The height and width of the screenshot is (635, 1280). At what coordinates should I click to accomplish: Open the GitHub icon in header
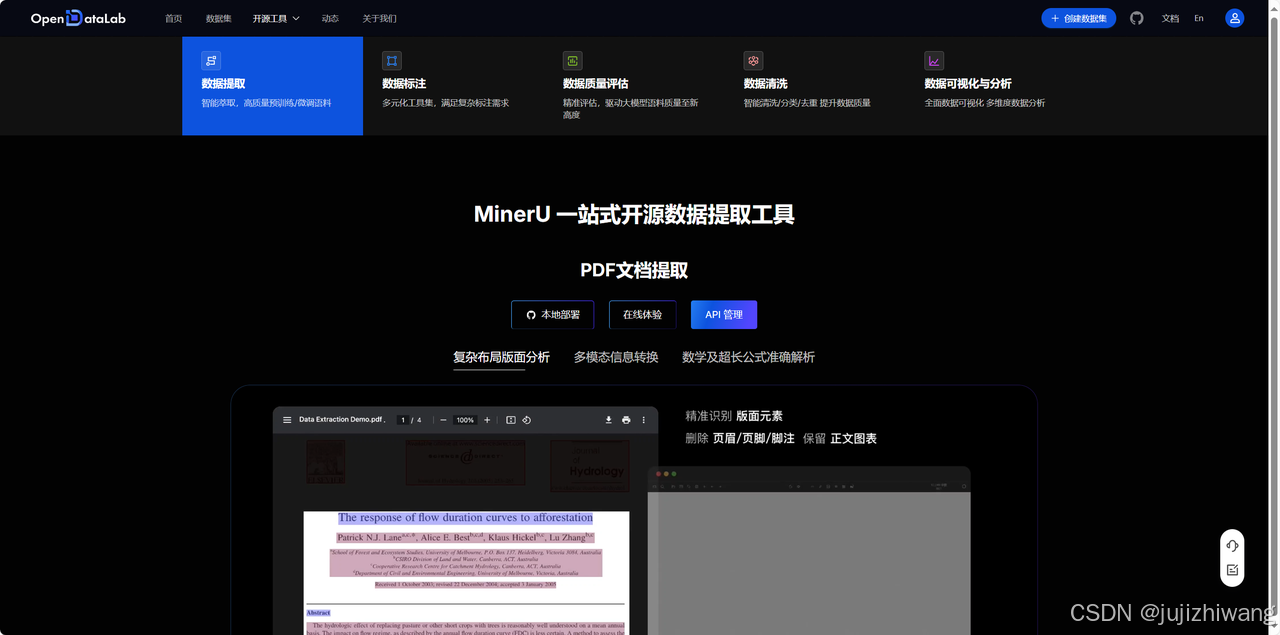click(1136, 18)
